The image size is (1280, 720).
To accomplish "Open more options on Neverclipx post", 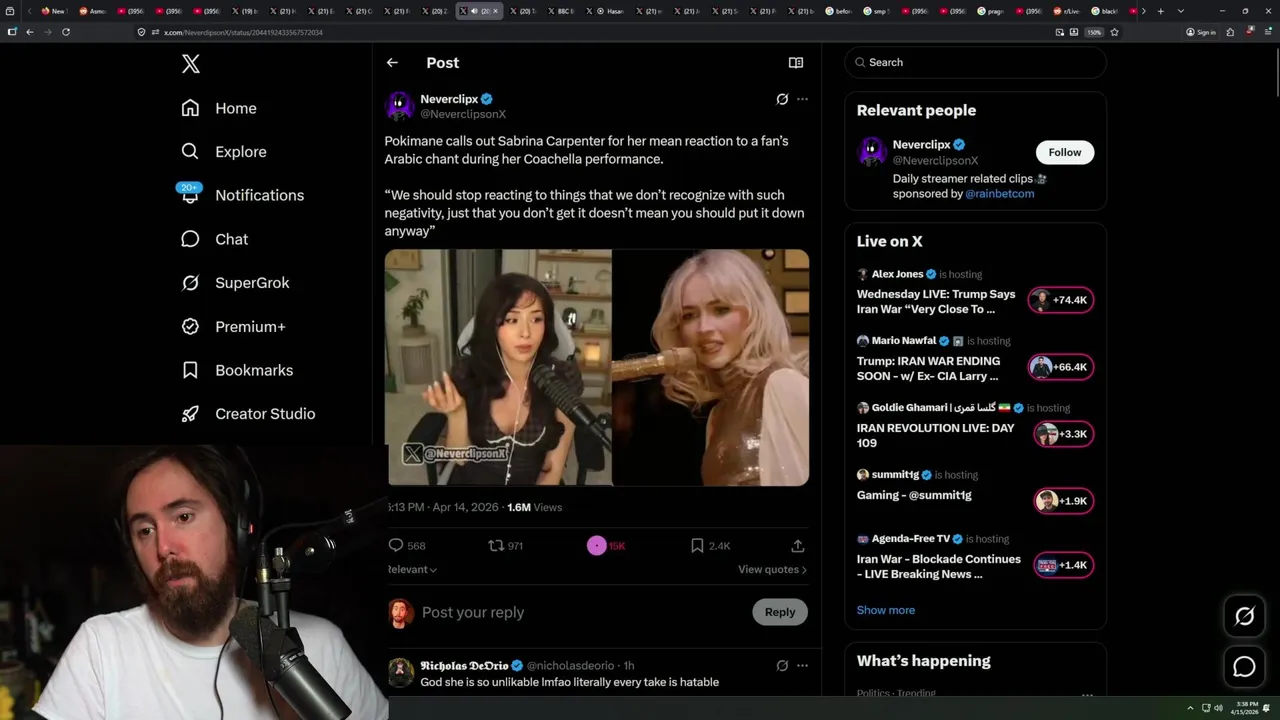I will (x=802, y=99).
